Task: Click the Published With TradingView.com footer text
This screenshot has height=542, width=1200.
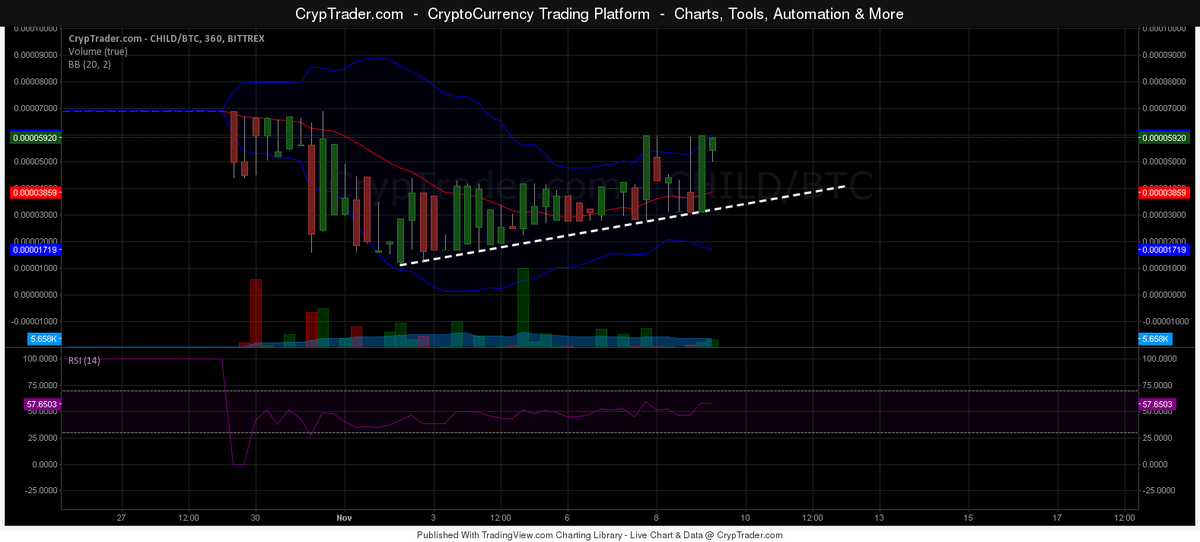Action: (599, 535)
